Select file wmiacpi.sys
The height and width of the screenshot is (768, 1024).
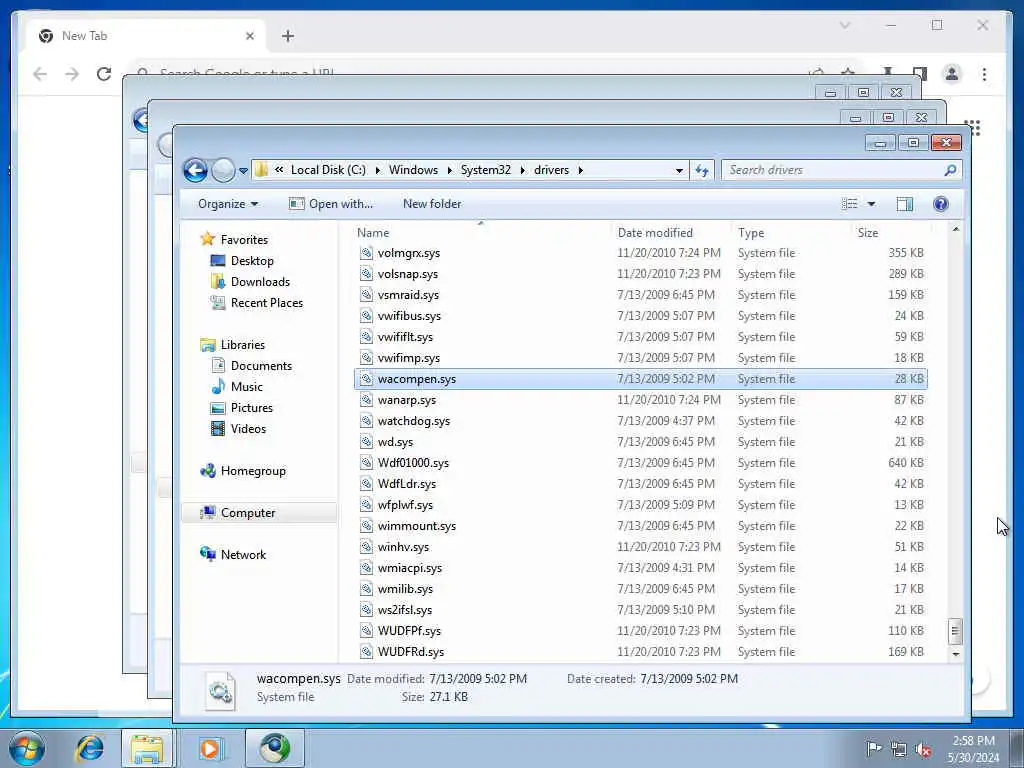[x=409, y=568]
